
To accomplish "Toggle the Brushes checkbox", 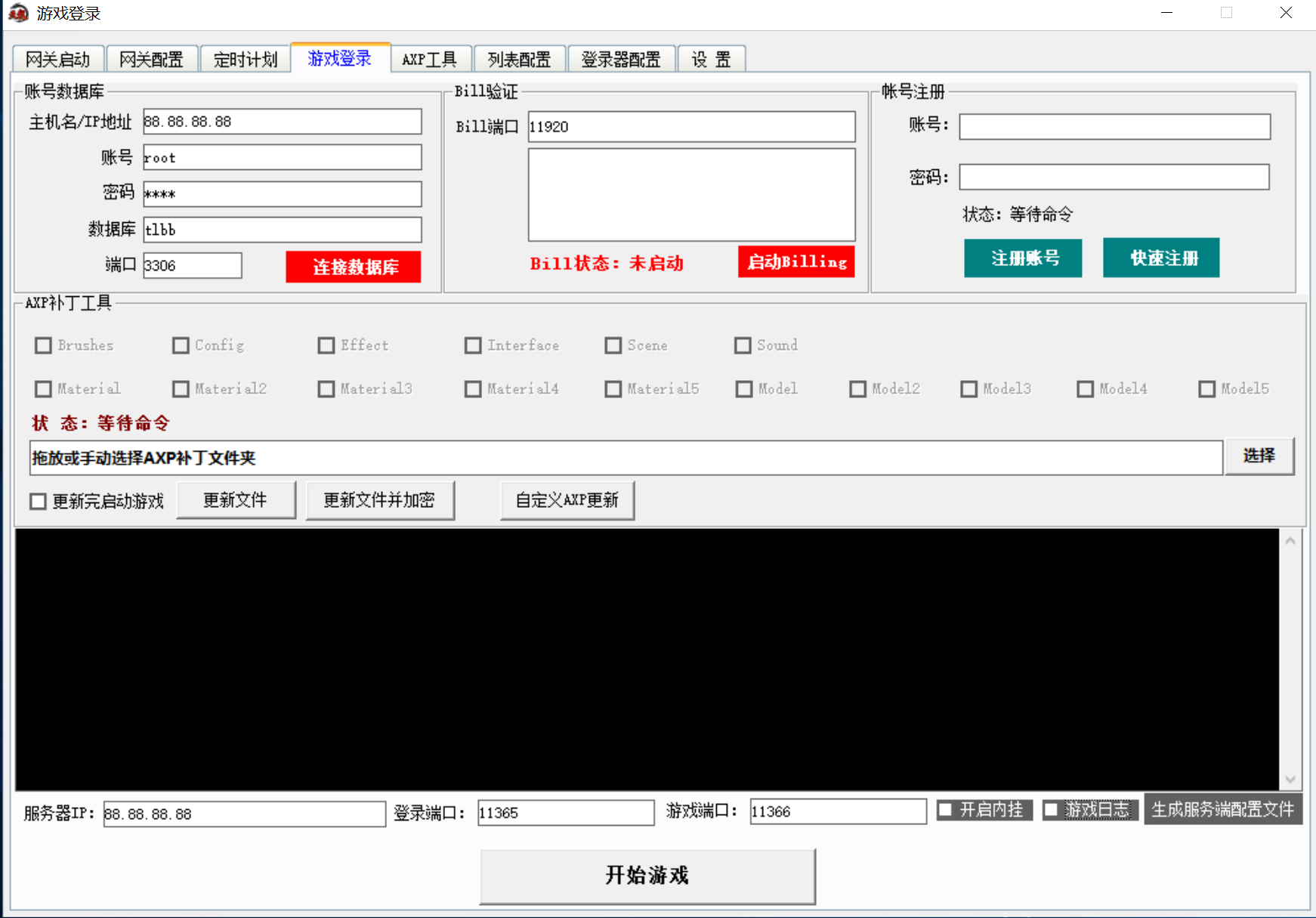I will click(44, 345).
